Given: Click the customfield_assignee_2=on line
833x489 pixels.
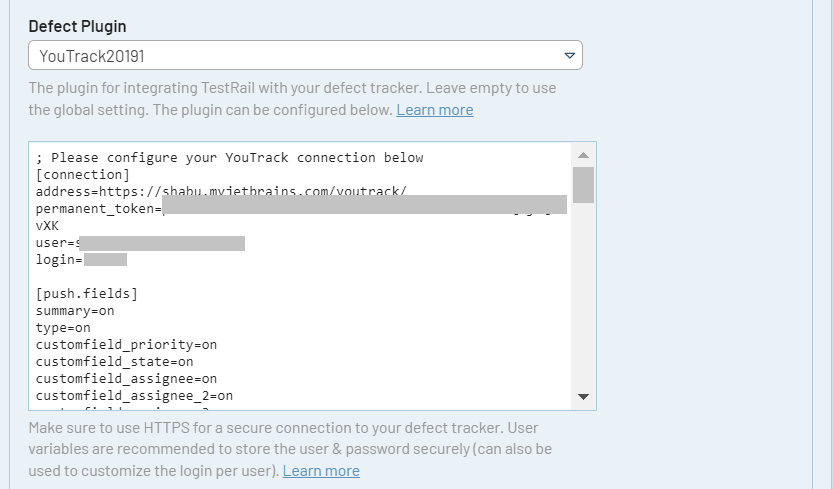Looking at the screenshot, I should (134, 396).
